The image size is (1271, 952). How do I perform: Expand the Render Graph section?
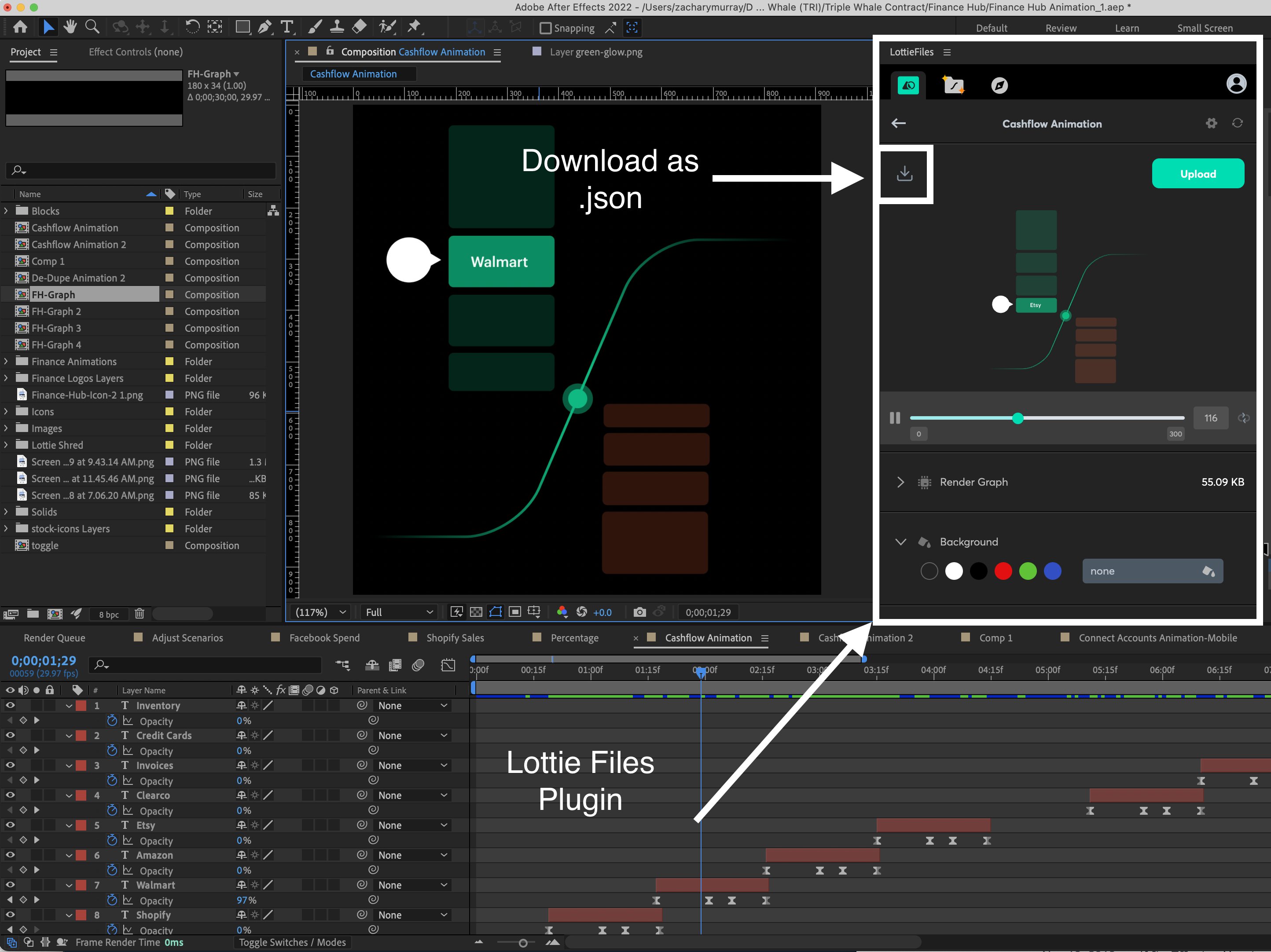(900, 482)
